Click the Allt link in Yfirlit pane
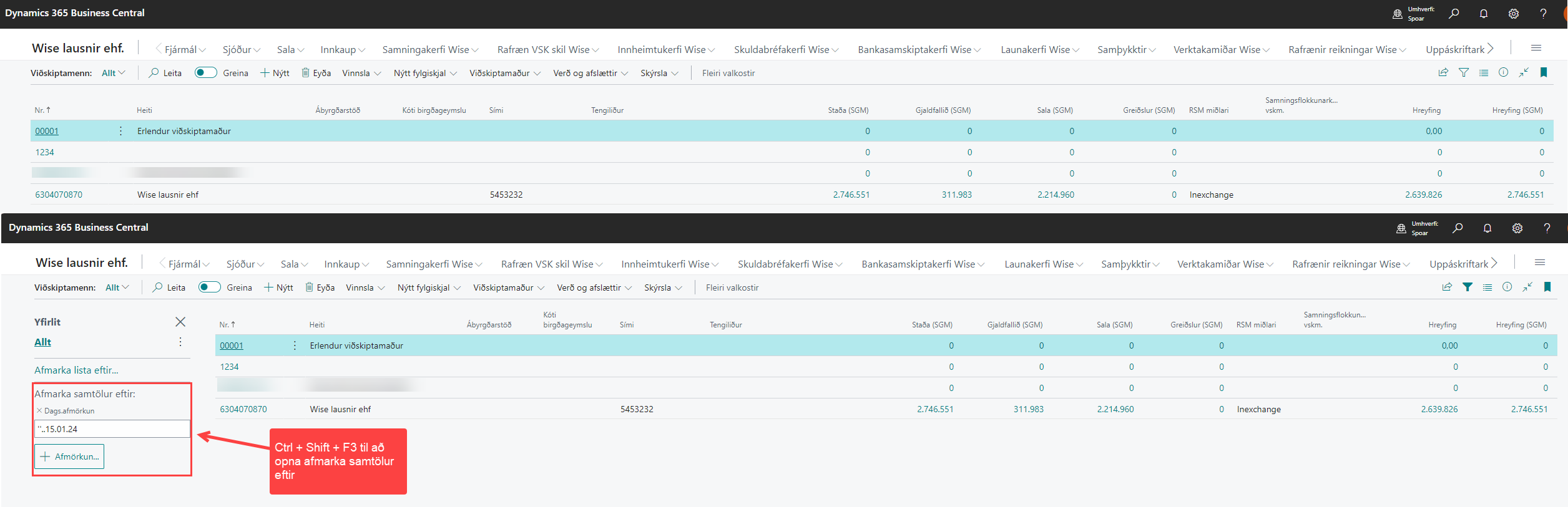 42,342
